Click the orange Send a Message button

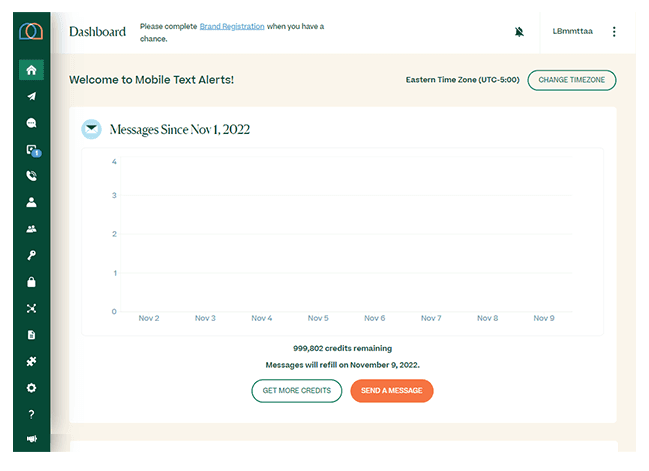click(x=391, y=391)
